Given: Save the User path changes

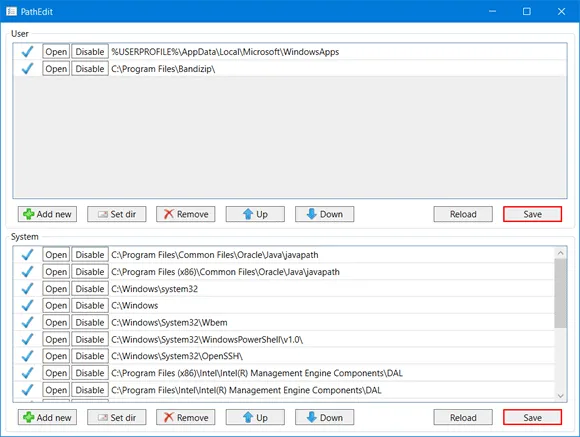Looking at the screenshot, I should click(532, 214).
